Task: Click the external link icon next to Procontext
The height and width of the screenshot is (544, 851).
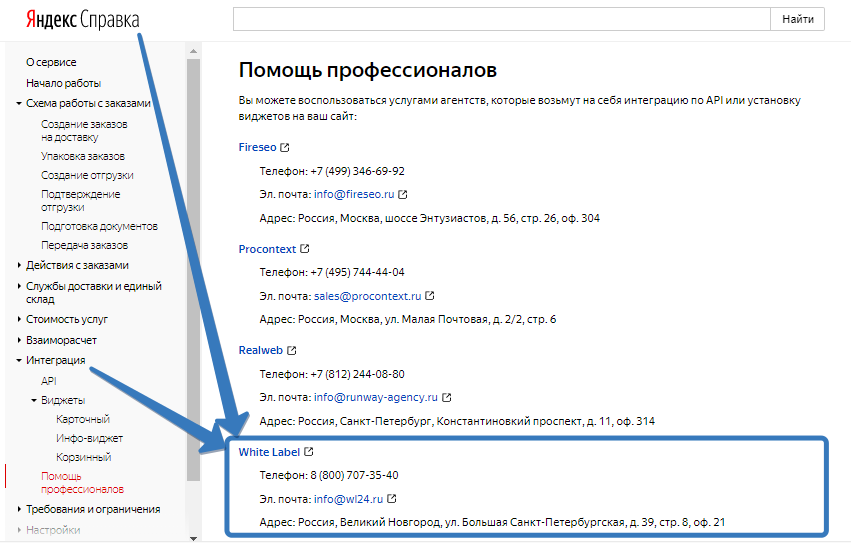Action: tap(305, 249)
